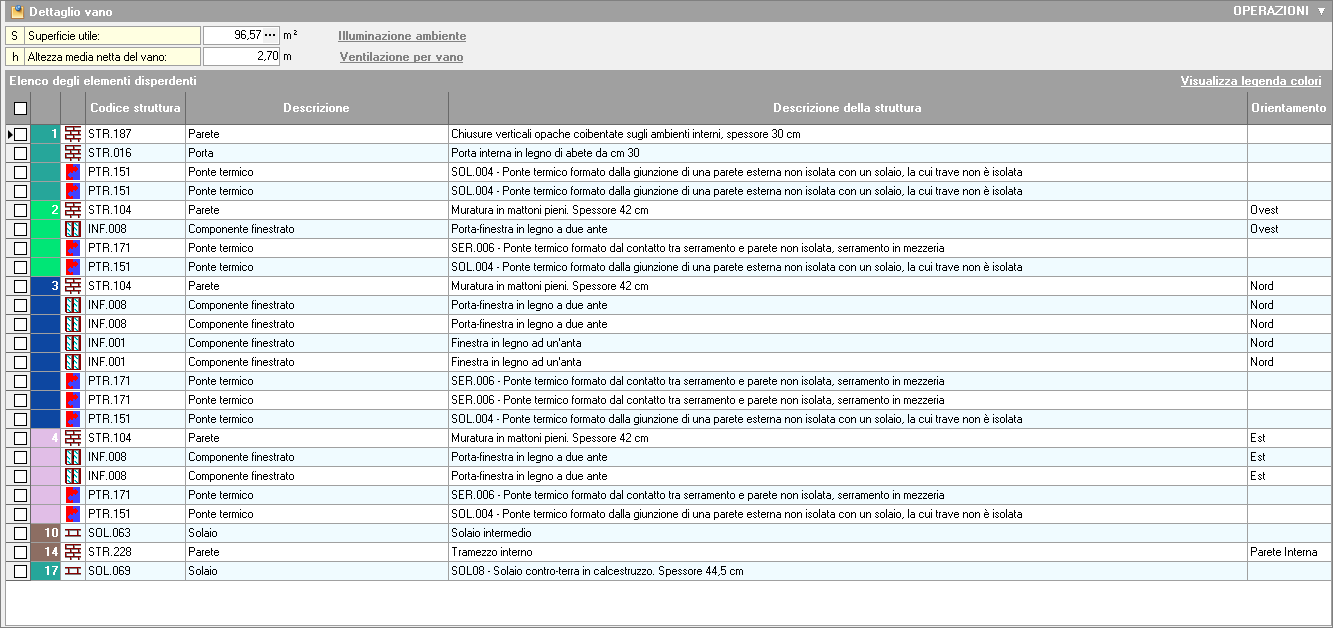The width and height of the screenshot is (1333, 628).
Task: Click the brown color cell numbered 10
Action: (x=46, y=533)
